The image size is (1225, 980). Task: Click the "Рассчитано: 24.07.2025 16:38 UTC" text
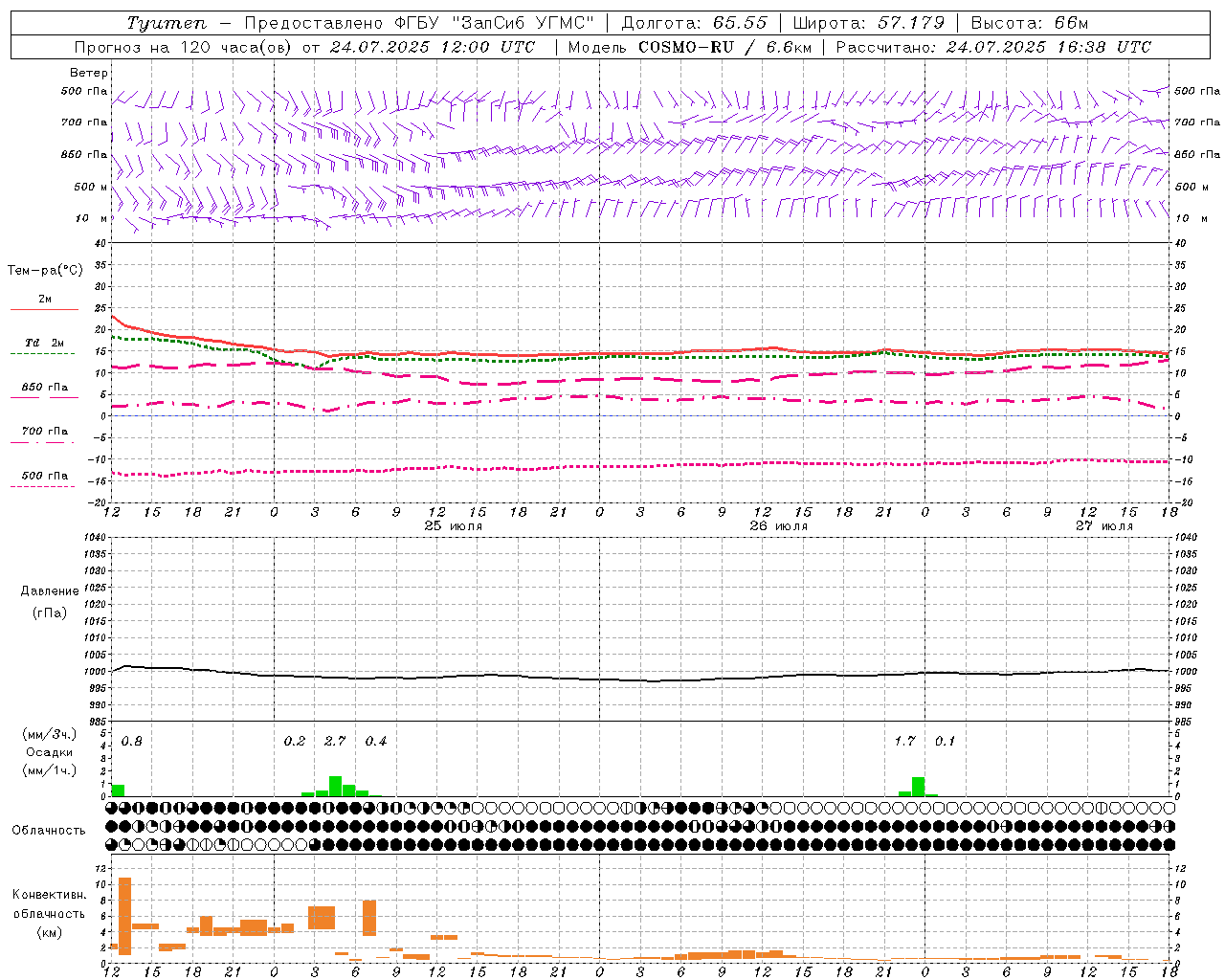tap(993, 47)
